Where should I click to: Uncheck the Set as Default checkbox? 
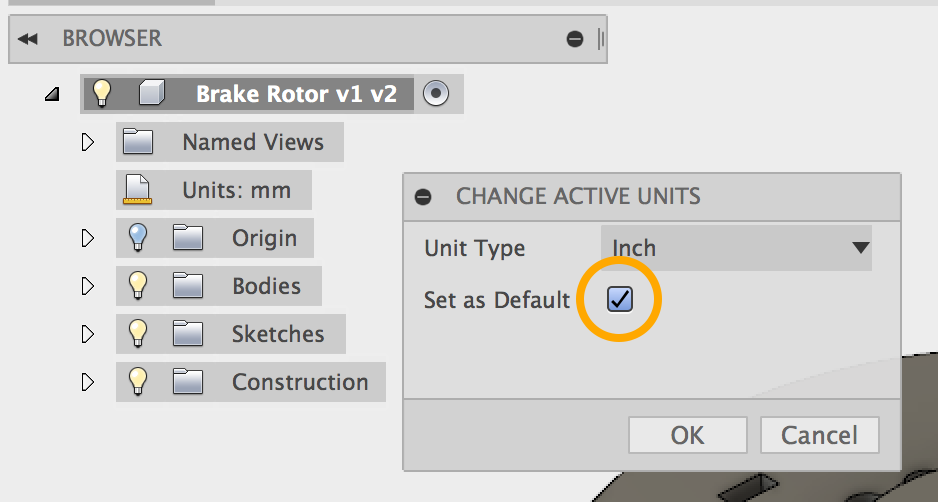620,298
